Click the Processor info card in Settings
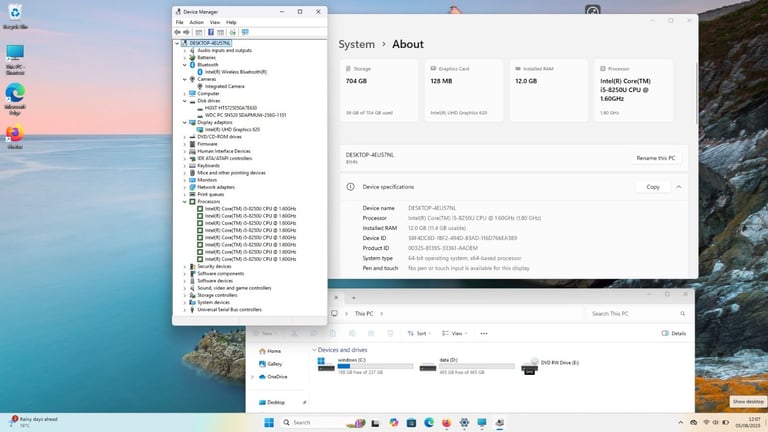 click(x=633, y=91)
